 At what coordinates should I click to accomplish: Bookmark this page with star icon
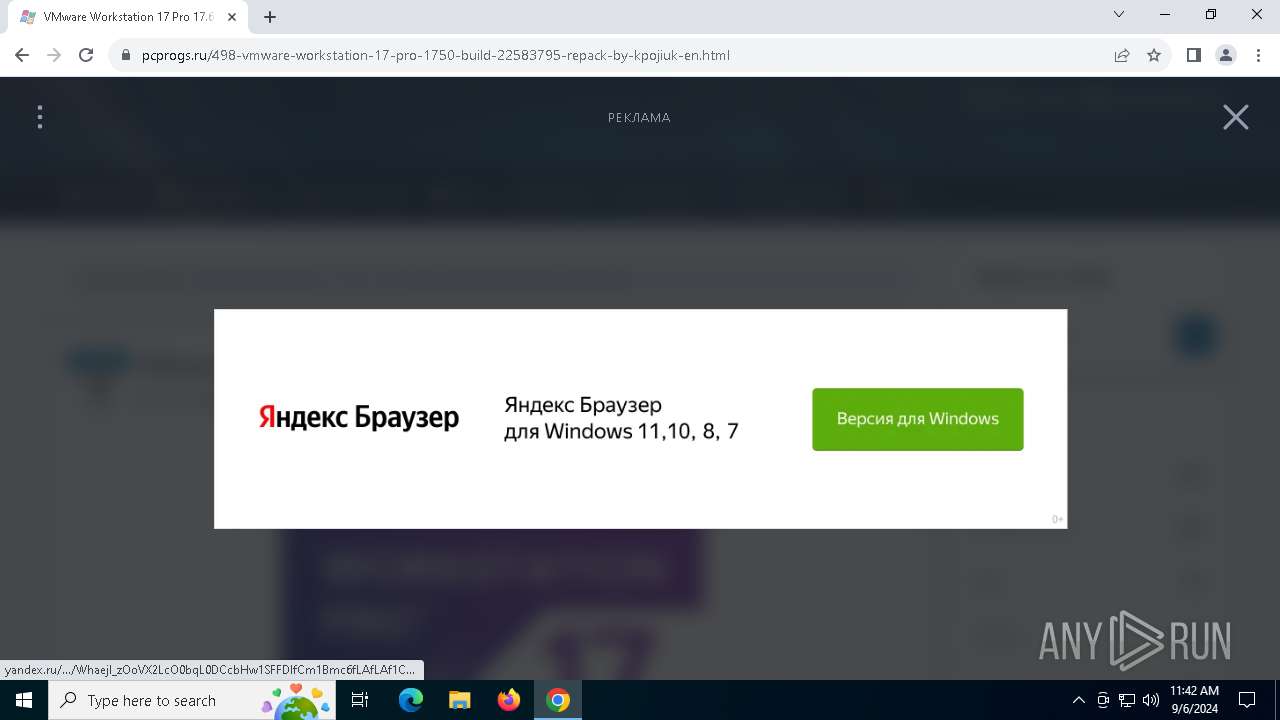click(x=1154, y=55)
